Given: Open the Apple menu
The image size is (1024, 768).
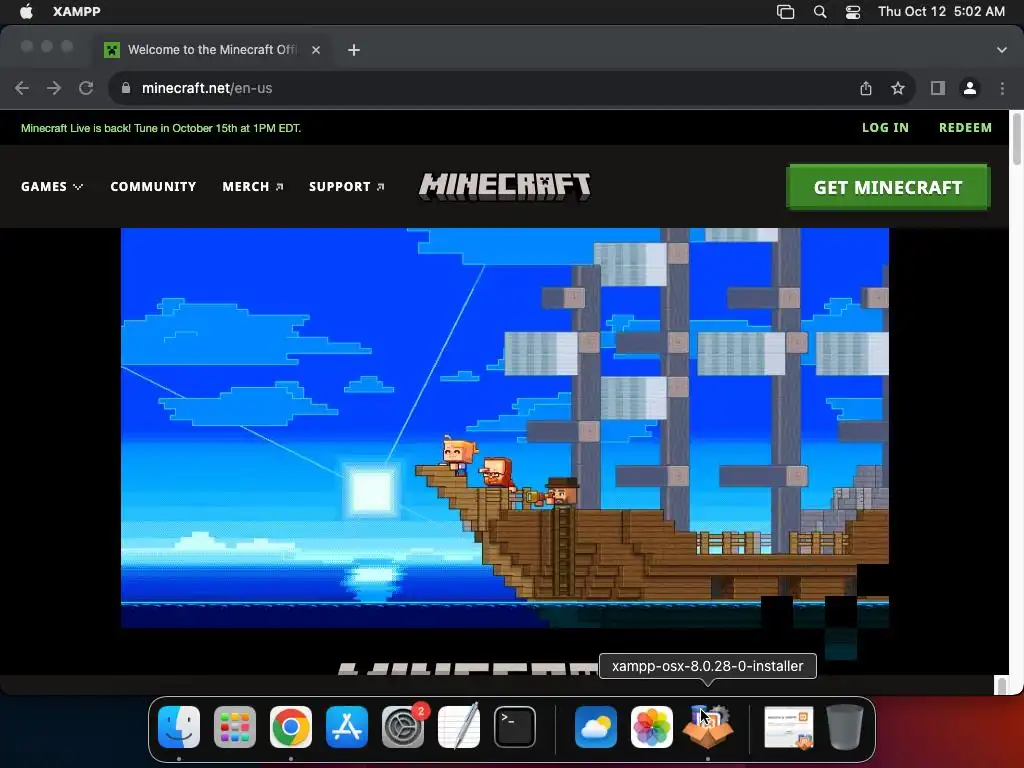Looking at the screenshot, I should click(x=26, y=12).
